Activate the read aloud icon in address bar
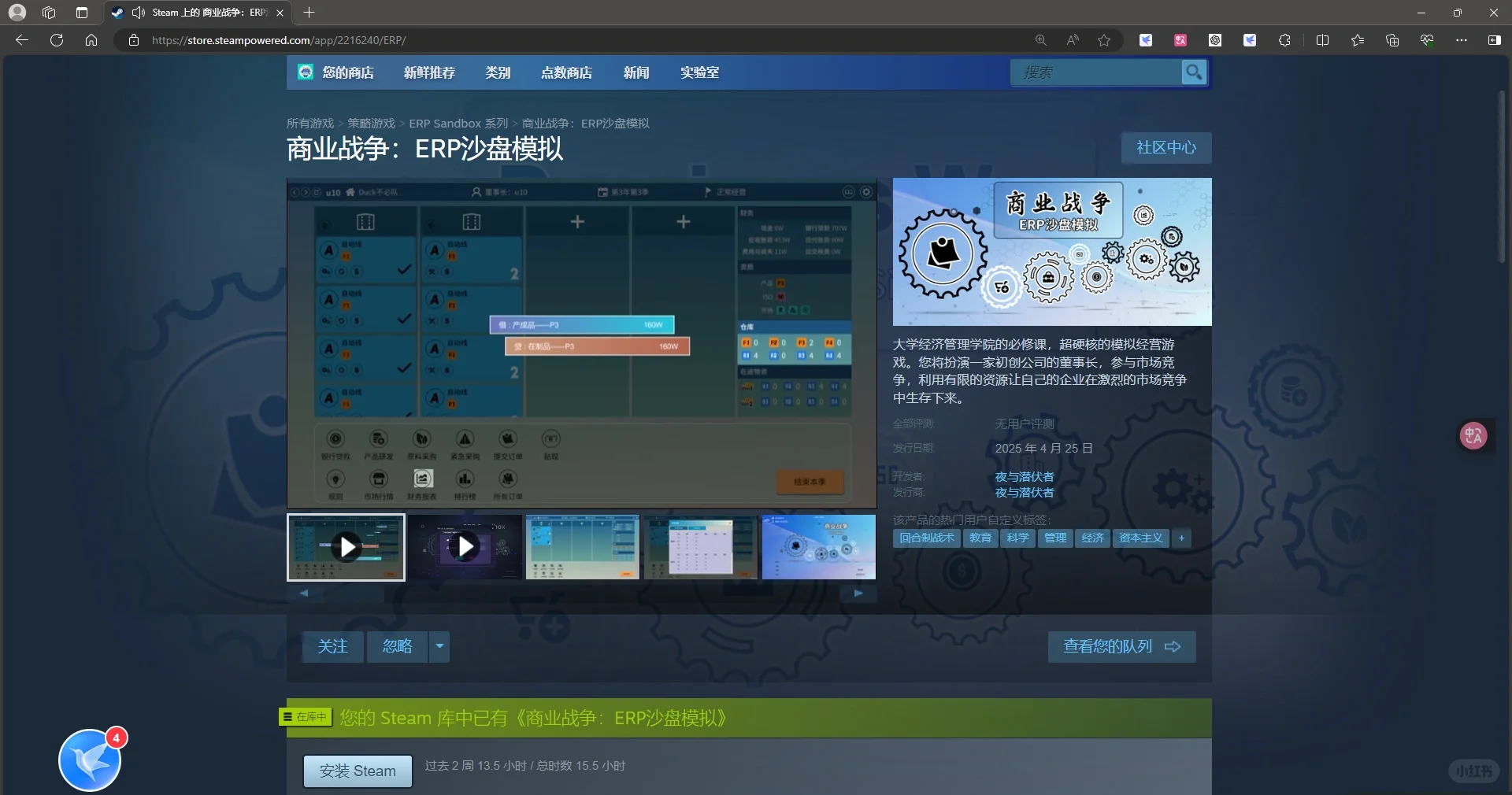1512x795 pixels. (1072, 40)
